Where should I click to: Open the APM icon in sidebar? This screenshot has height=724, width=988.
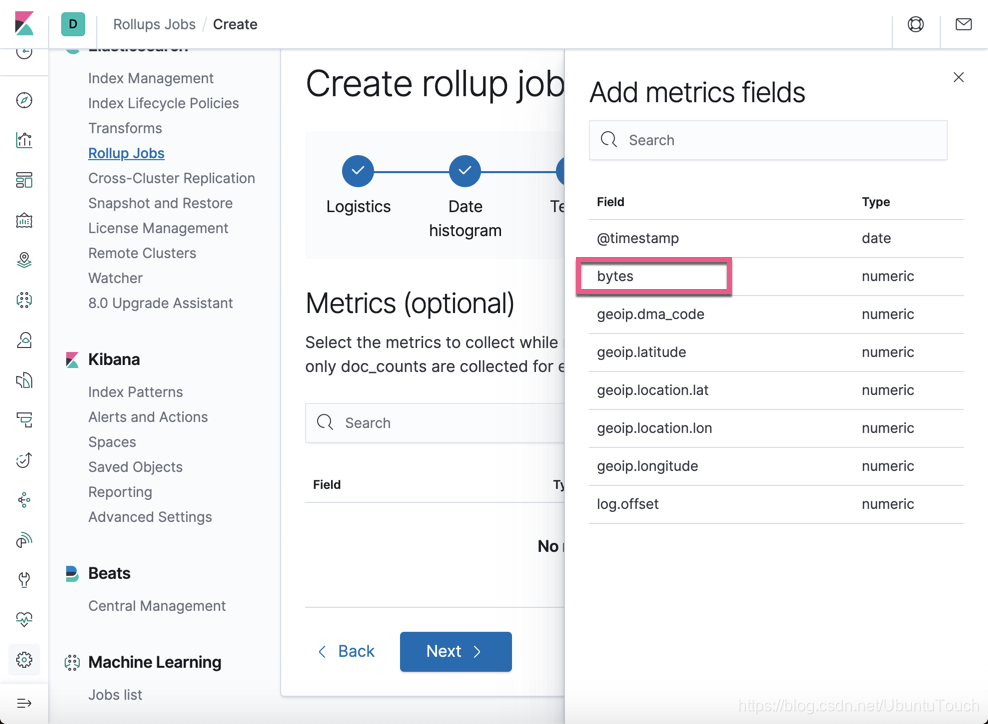click(x=24, y=420)
